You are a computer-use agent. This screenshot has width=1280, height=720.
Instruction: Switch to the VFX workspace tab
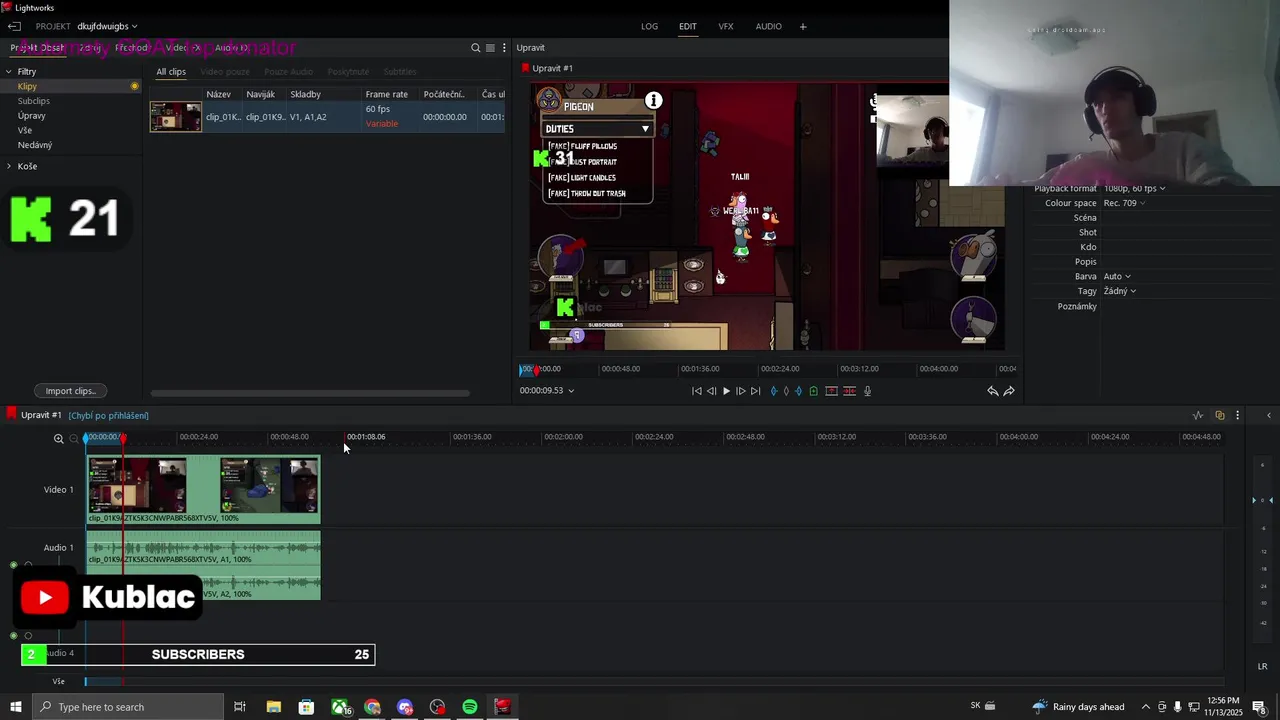(x=726, y=26)
